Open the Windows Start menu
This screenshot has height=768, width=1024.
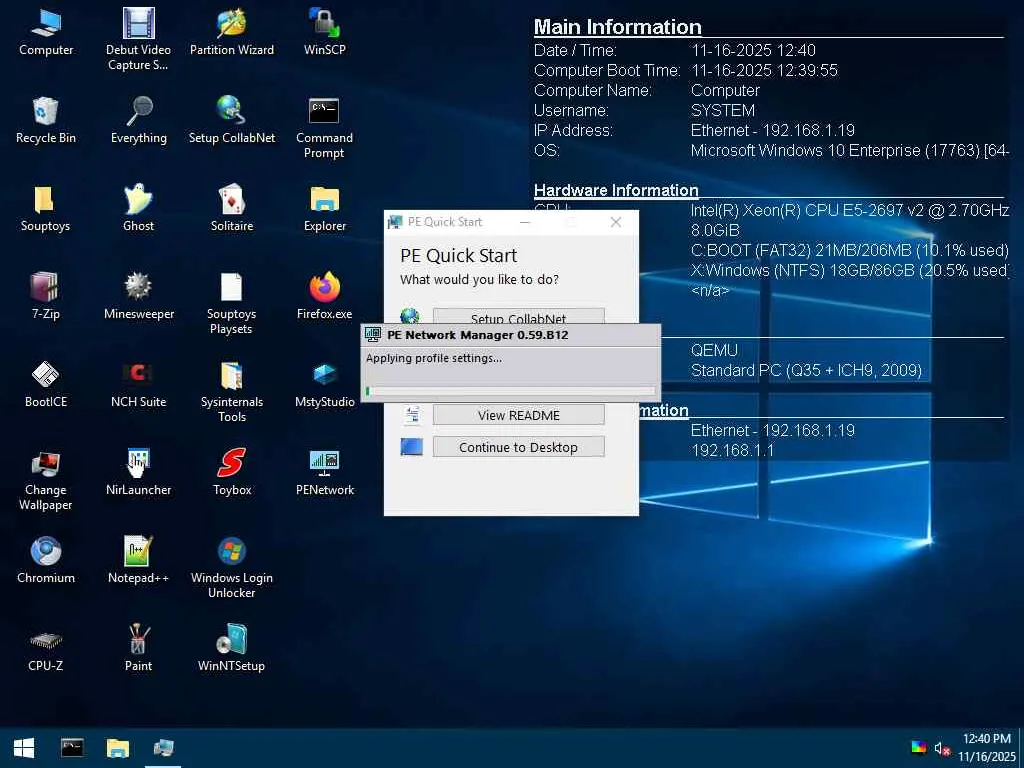point(24,748)
